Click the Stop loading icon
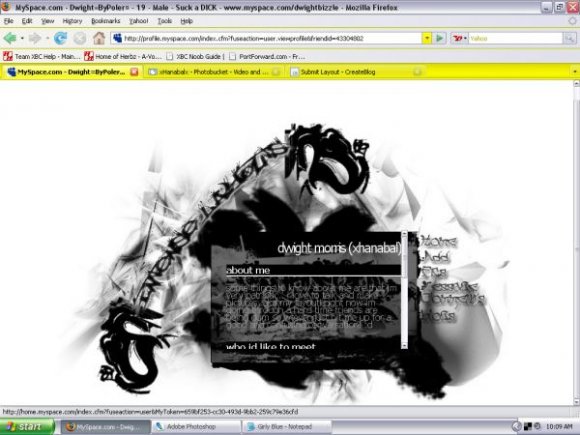This screenshot has width=580, height=435. [x=80, y=38]
